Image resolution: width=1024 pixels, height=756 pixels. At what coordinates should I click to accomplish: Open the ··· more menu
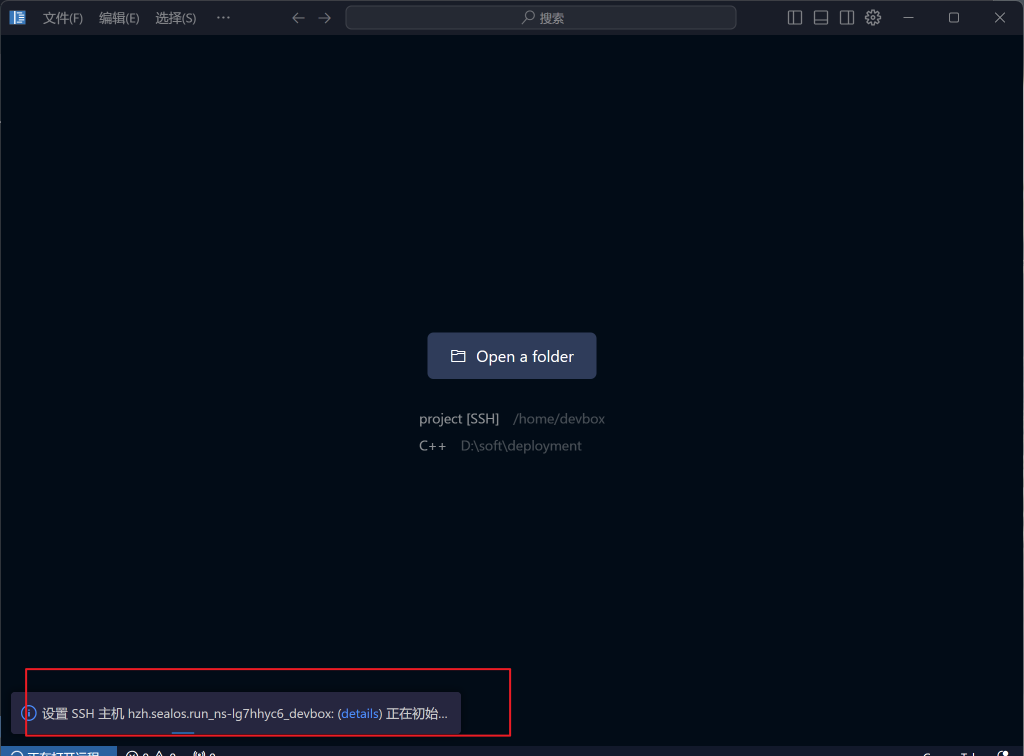tap(222, 17)
